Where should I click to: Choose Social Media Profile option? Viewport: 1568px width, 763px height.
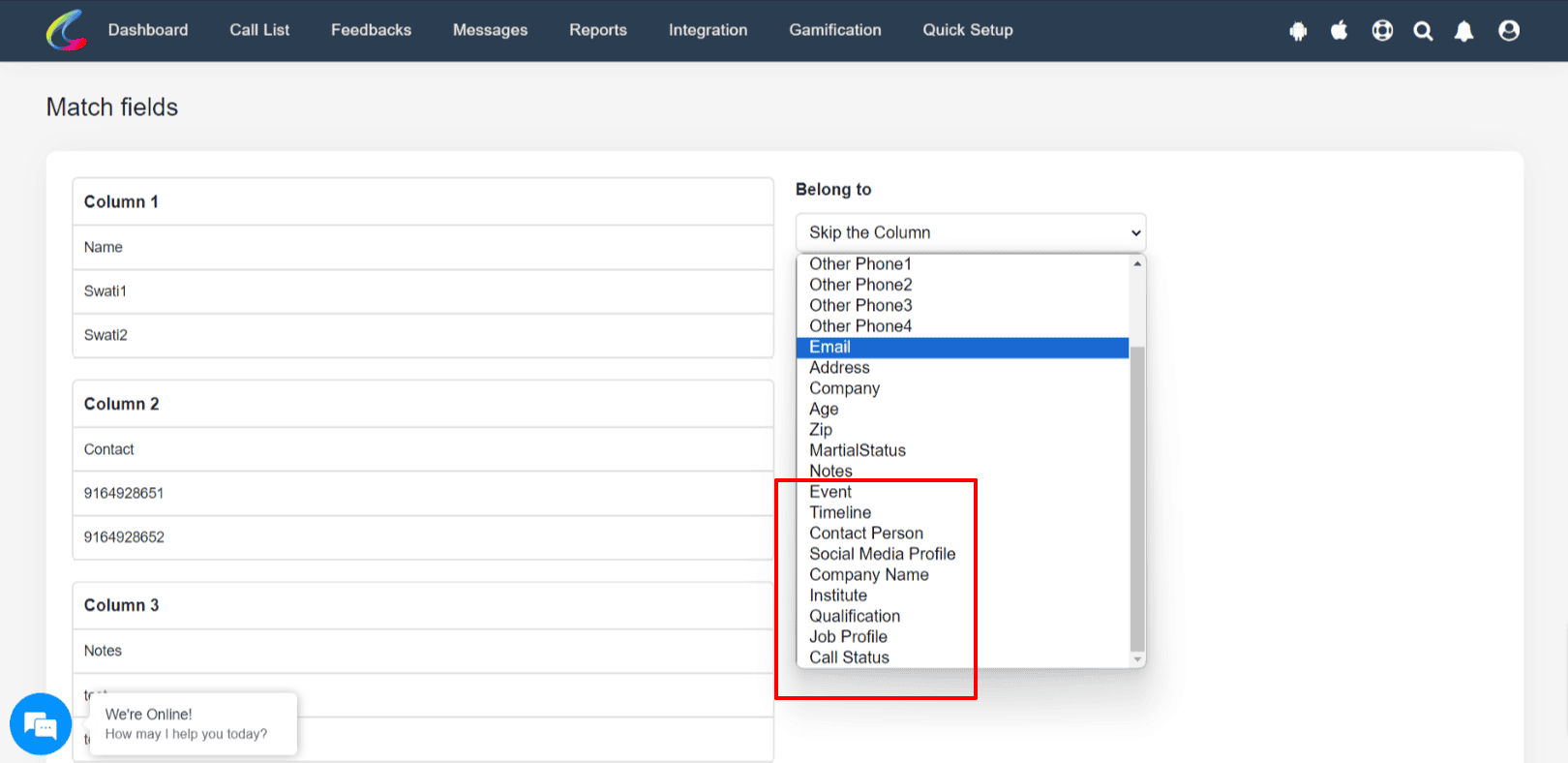pyautogui.click(x=963, y=554)
